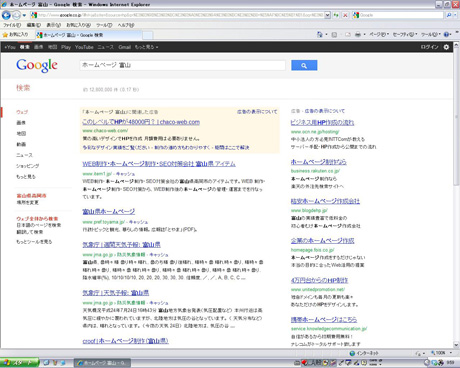Open the 気象庁 週間天気予報 富山県 result
The width and height of the screenshot is (460, 368).
[121, 245]
